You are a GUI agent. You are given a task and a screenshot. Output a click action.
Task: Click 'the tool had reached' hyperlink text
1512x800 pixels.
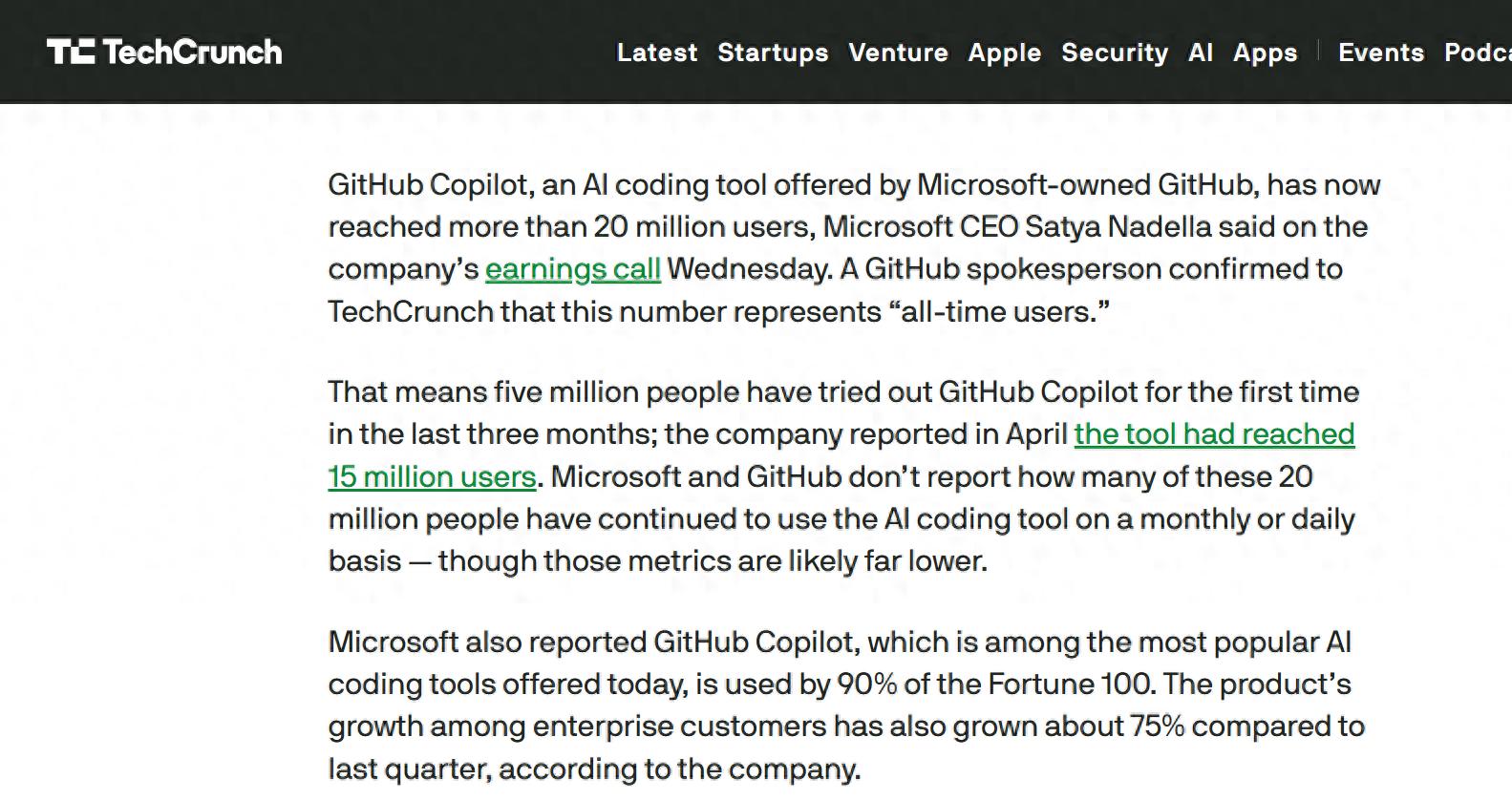pyautogui.click(x=1214, y=433)
